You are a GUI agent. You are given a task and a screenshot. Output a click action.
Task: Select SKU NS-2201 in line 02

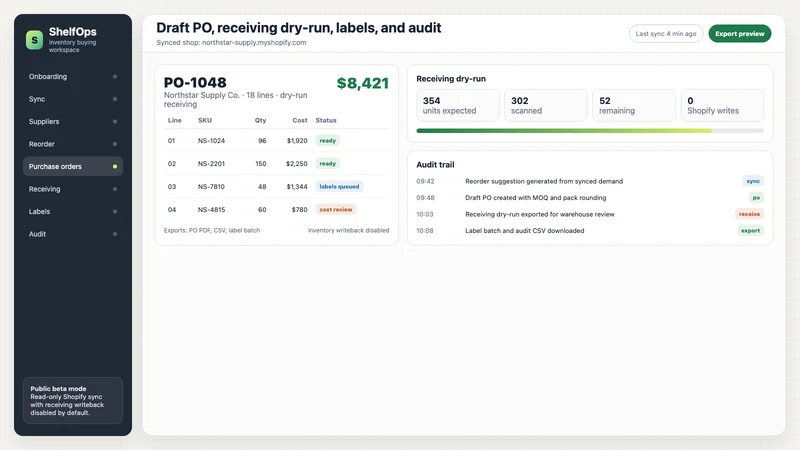[x=211, y=163]
